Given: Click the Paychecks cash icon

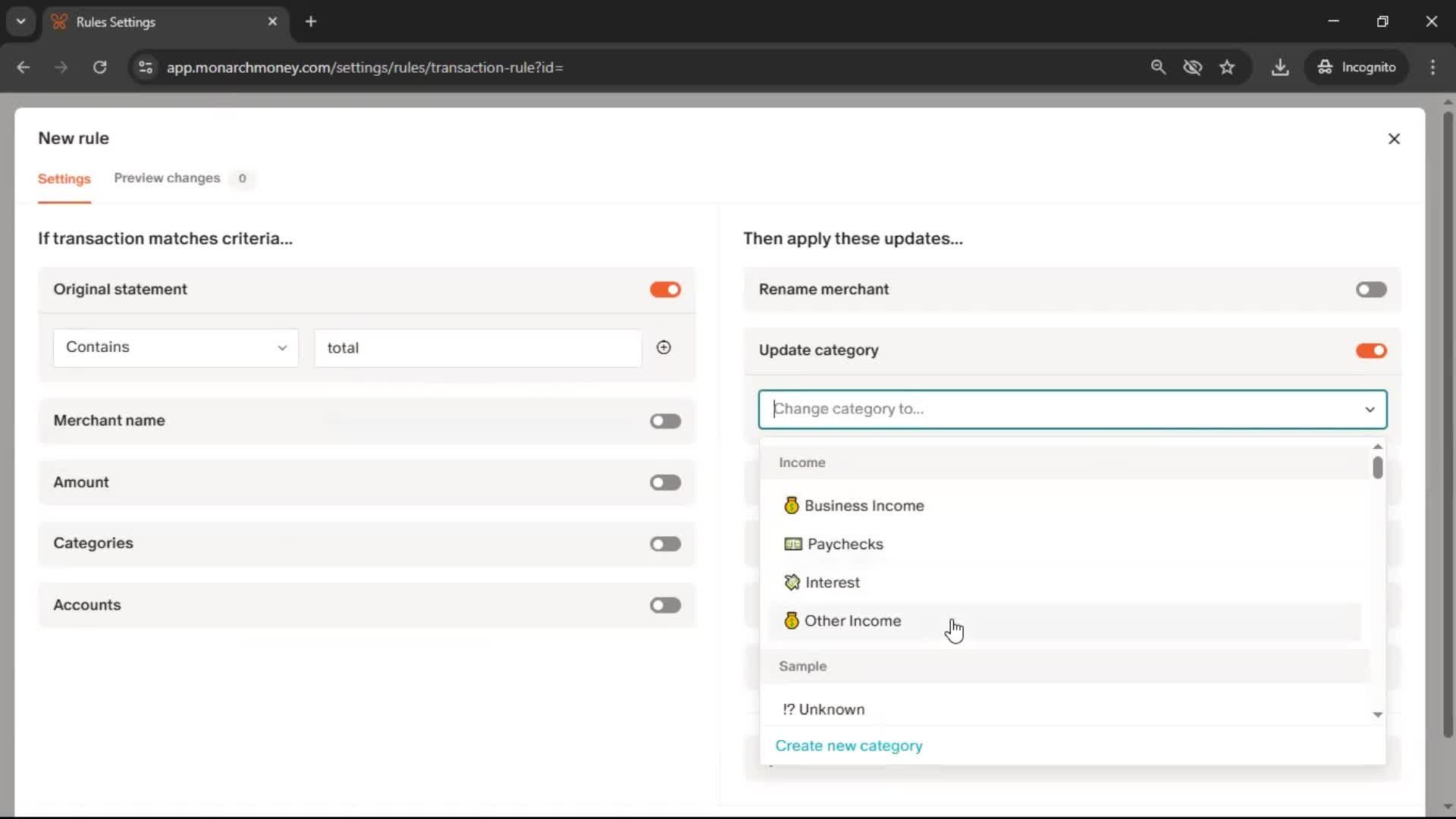Looking at the screenshot, I should [792, 544].
